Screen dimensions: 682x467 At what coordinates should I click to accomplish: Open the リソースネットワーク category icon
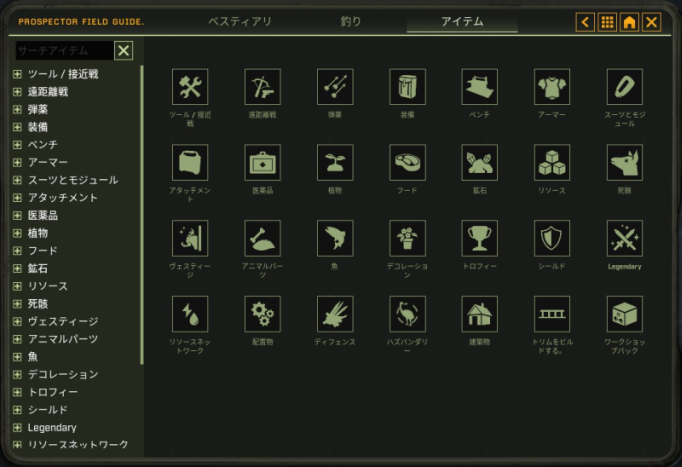tap(190, 314)
